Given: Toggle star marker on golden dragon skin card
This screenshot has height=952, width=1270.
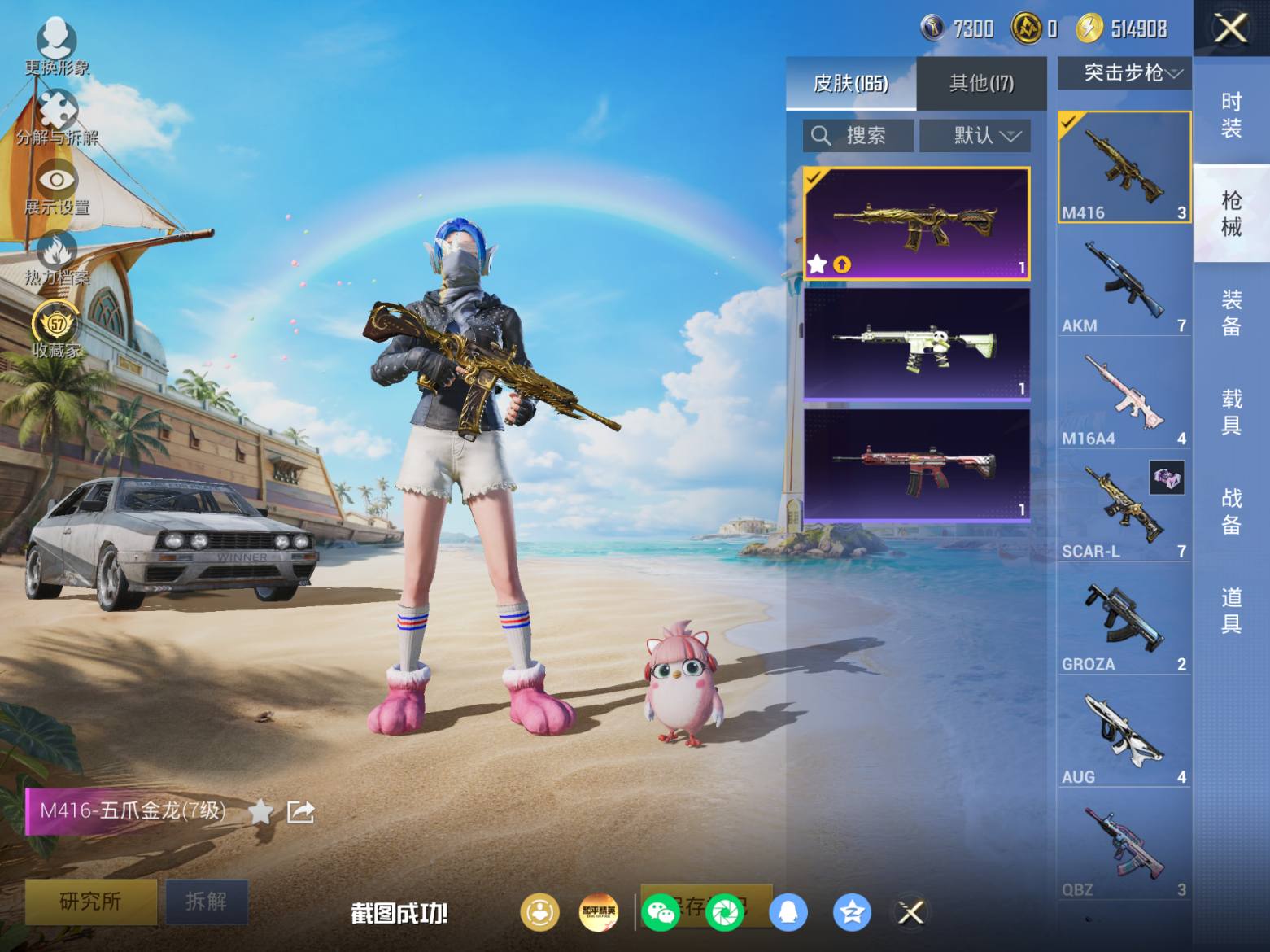Looking at the screenshot, I should (817, 264).
